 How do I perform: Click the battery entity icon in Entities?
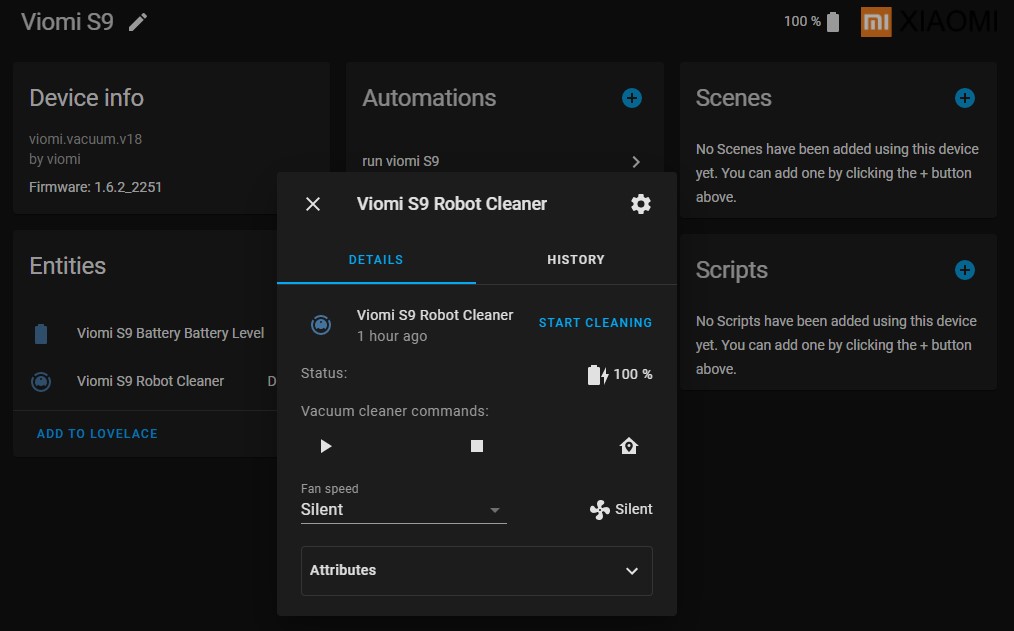(x=41, y=334)
